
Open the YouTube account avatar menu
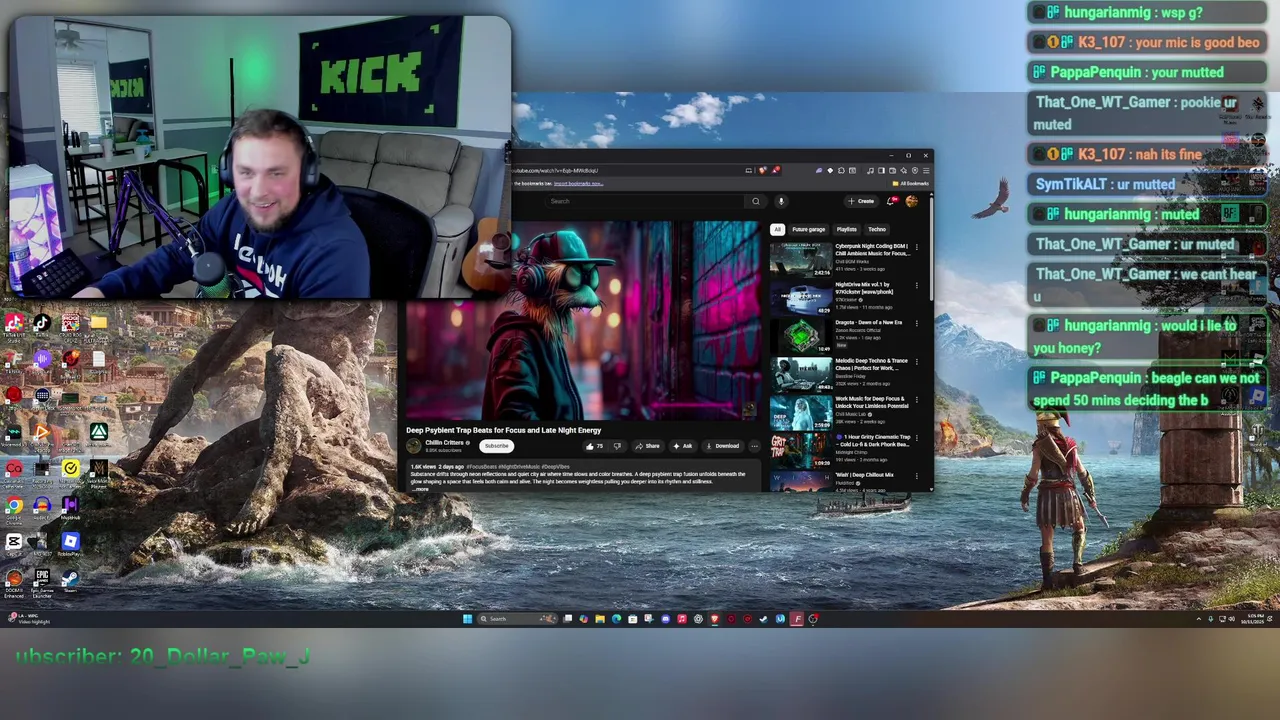click(x=911, y=201)
